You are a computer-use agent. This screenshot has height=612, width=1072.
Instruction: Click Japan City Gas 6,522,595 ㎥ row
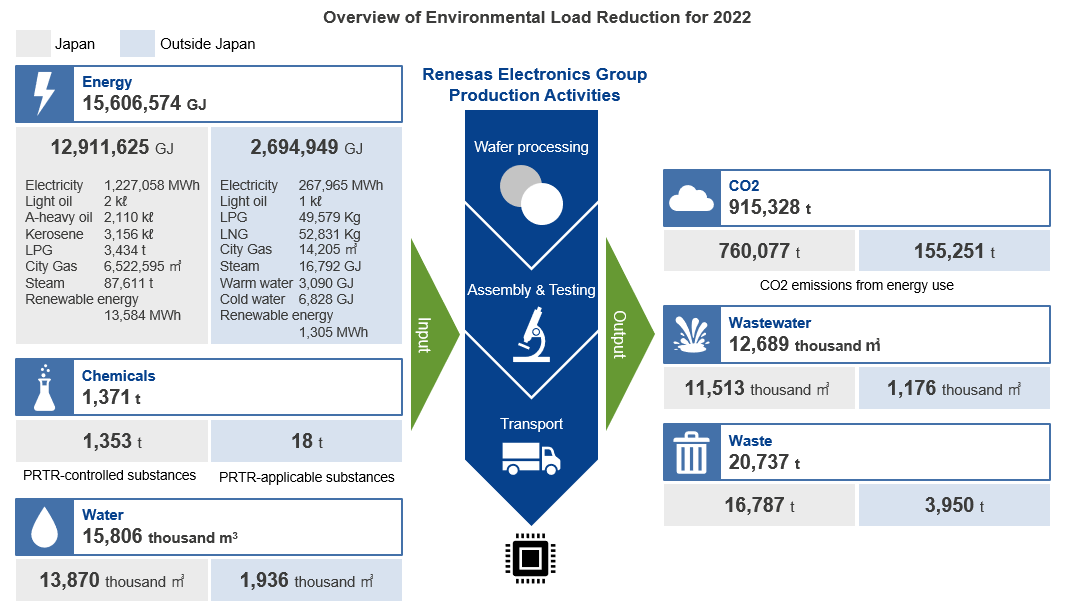(x=103, y=267)
